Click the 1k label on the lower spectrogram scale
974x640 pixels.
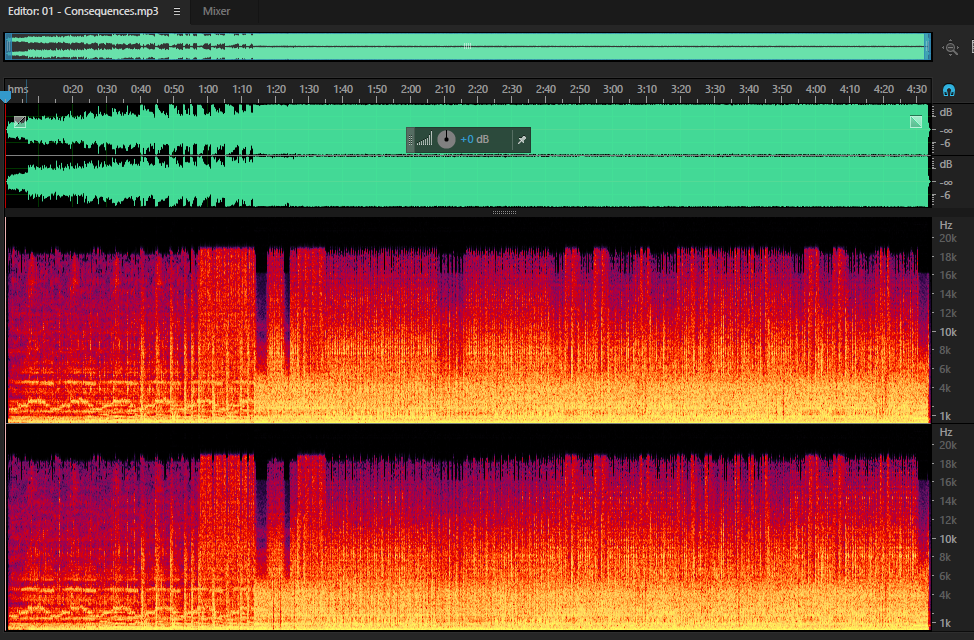945,623
